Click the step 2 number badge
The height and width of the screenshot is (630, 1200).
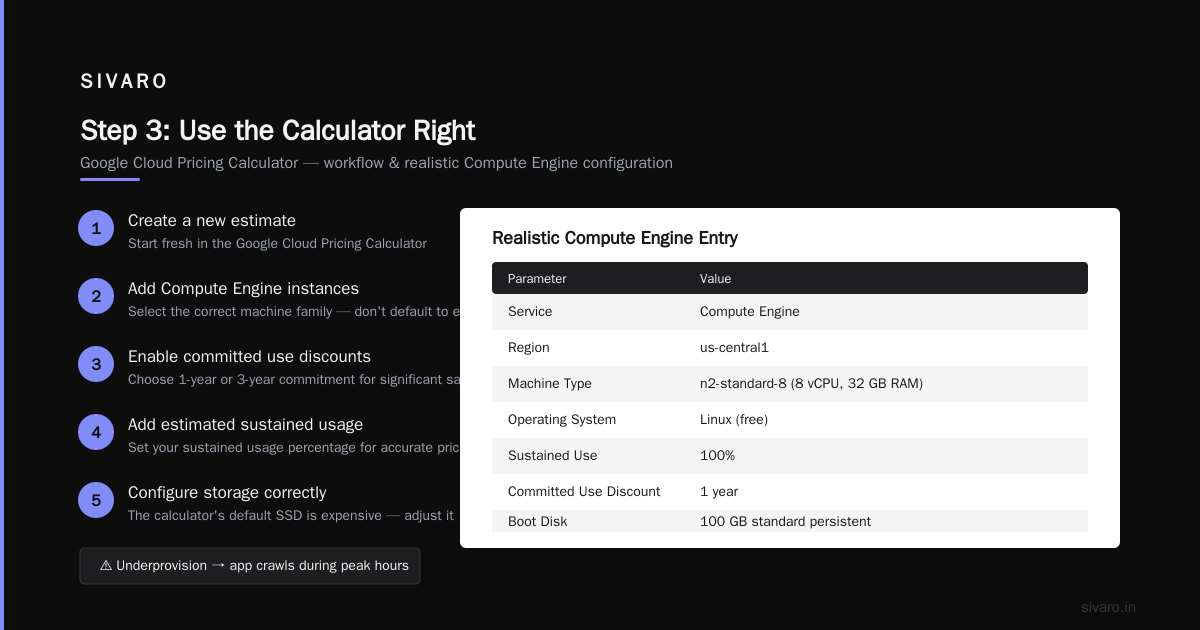click(96, 296)
